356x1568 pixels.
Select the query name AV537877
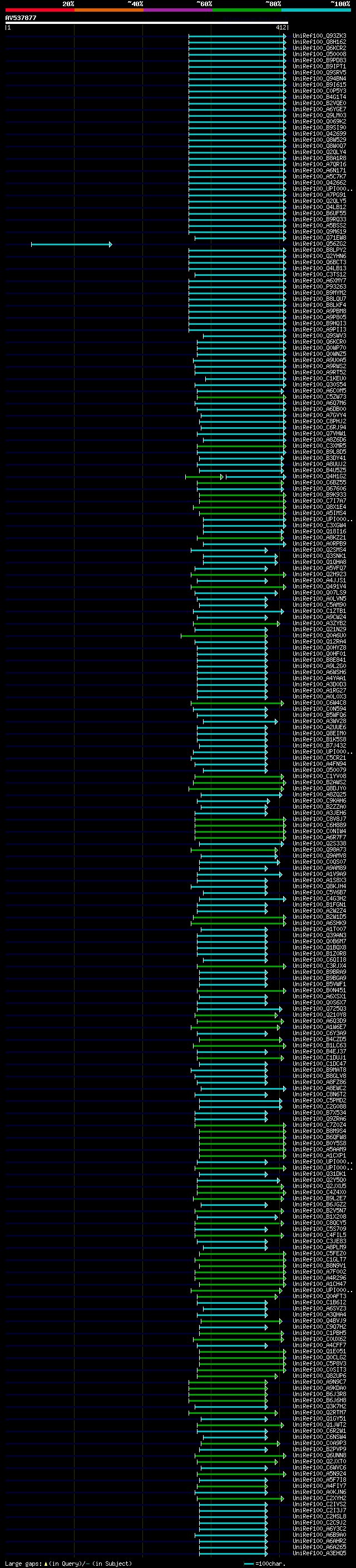point(21,18)
